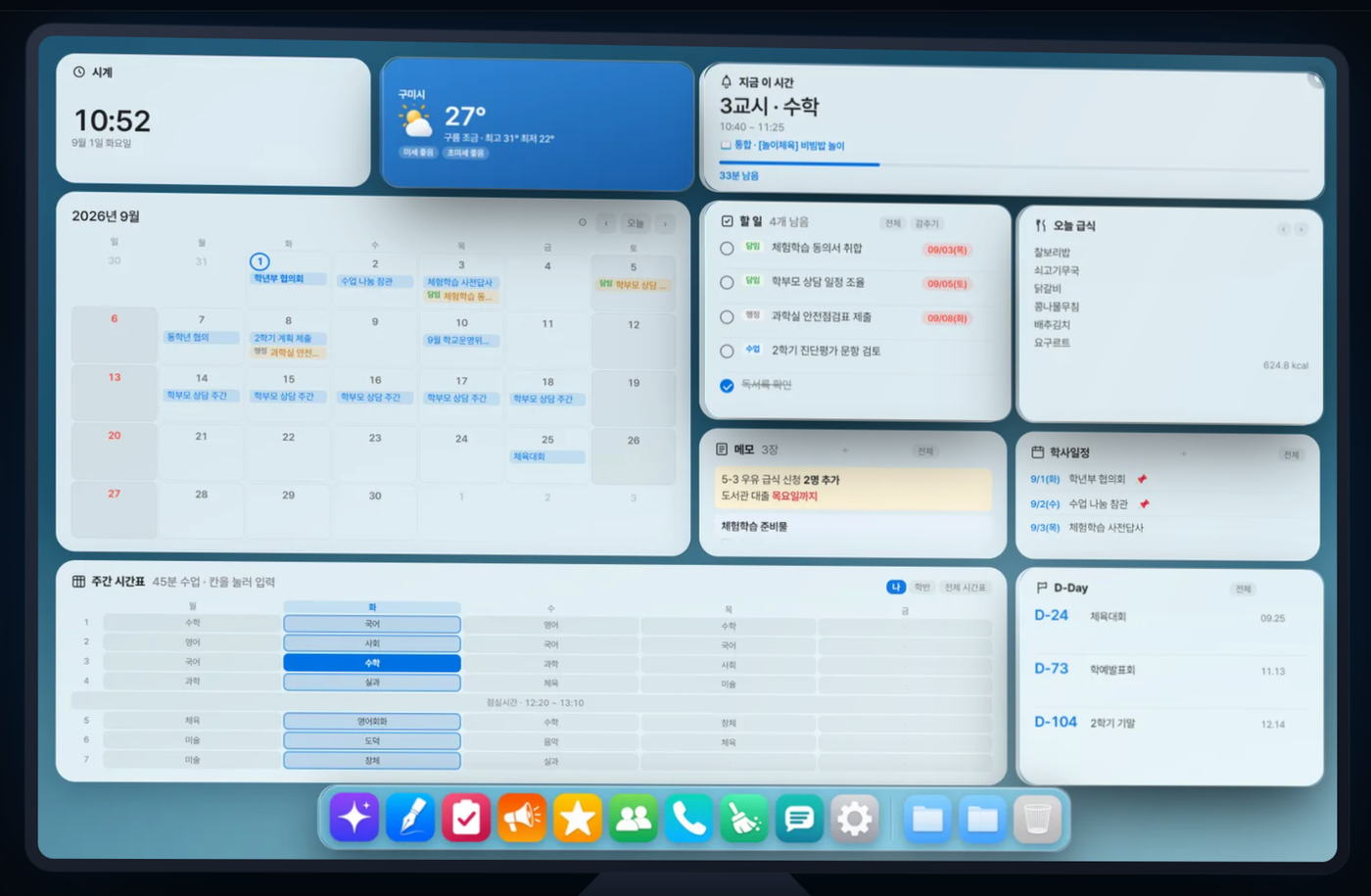The width and height of the screenshot is (1371, 896).
Task: Open the trash can in dock
Action: point(1037,818)
